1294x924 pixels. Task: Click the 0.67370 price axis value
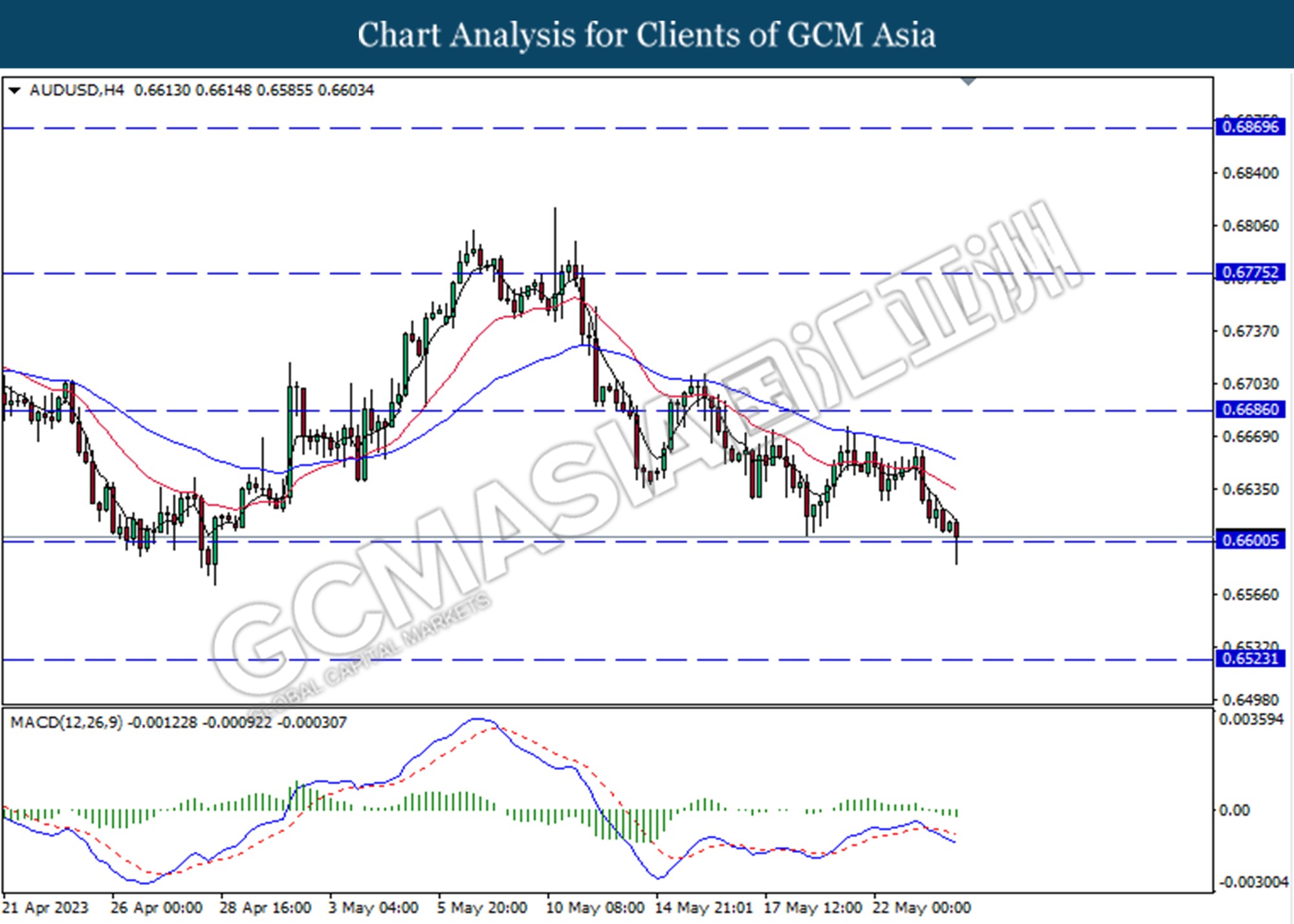pyautogui.click(x=1250, y=331)
